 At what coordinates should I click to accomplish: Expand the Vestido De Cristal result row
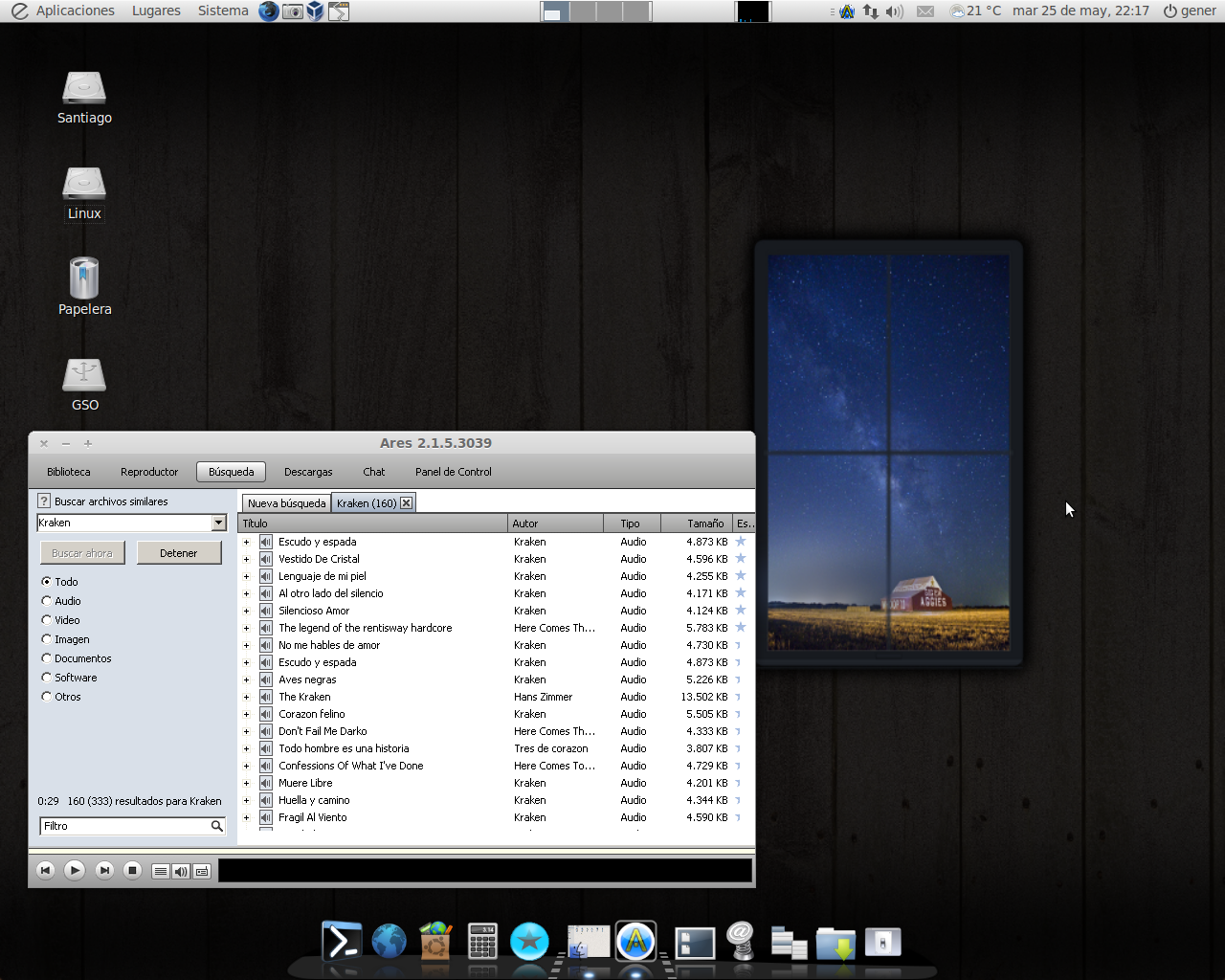246,559
